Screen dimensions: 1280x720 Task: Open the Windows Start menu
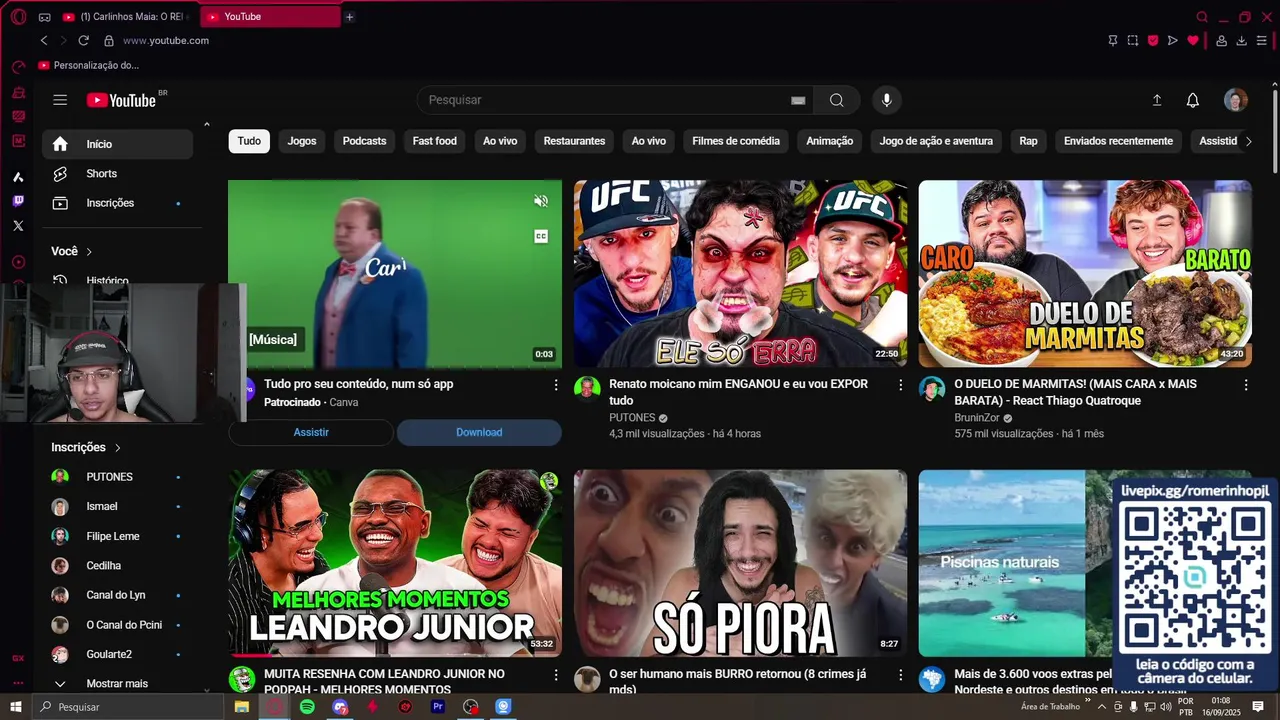point(16,707)
